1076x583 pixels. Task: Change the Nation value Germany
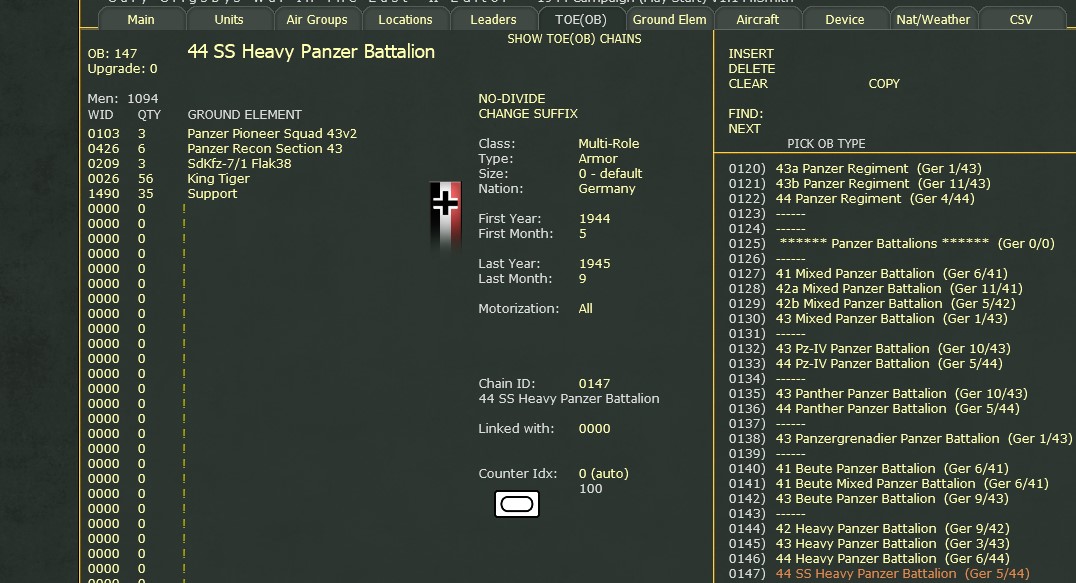tap(607, 189)
